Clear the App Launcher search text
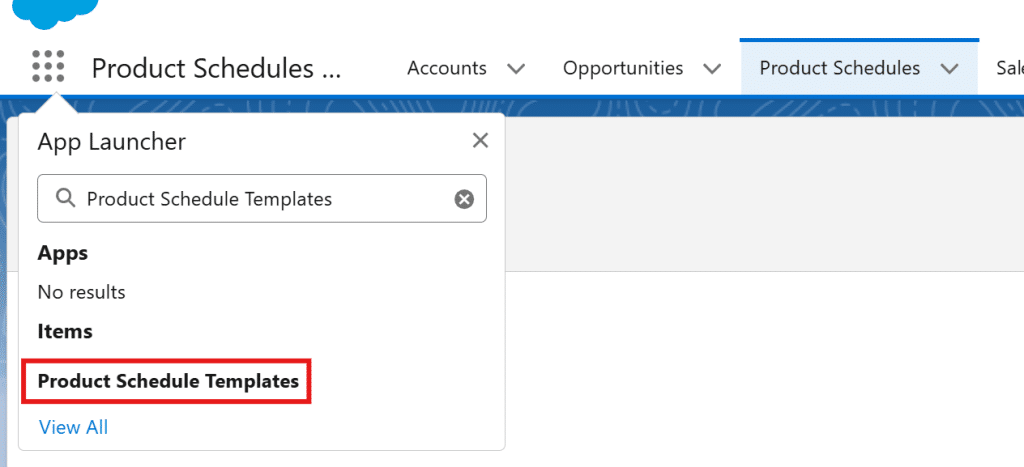 tap(464, 199)
